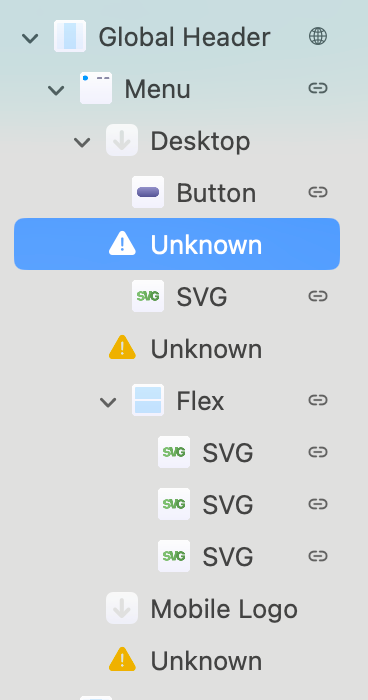Collapse the Flex container chevron
This screenshot has height=700, width=368.
pos(108,402)
